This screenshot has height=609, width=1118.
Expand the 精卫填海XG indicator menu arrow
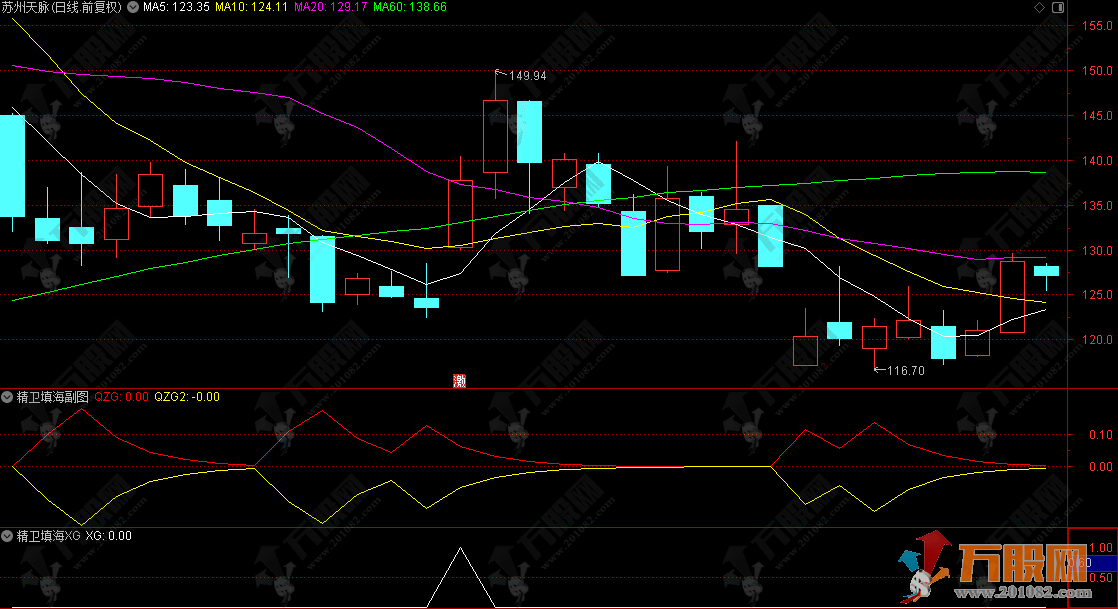point(8,536)
